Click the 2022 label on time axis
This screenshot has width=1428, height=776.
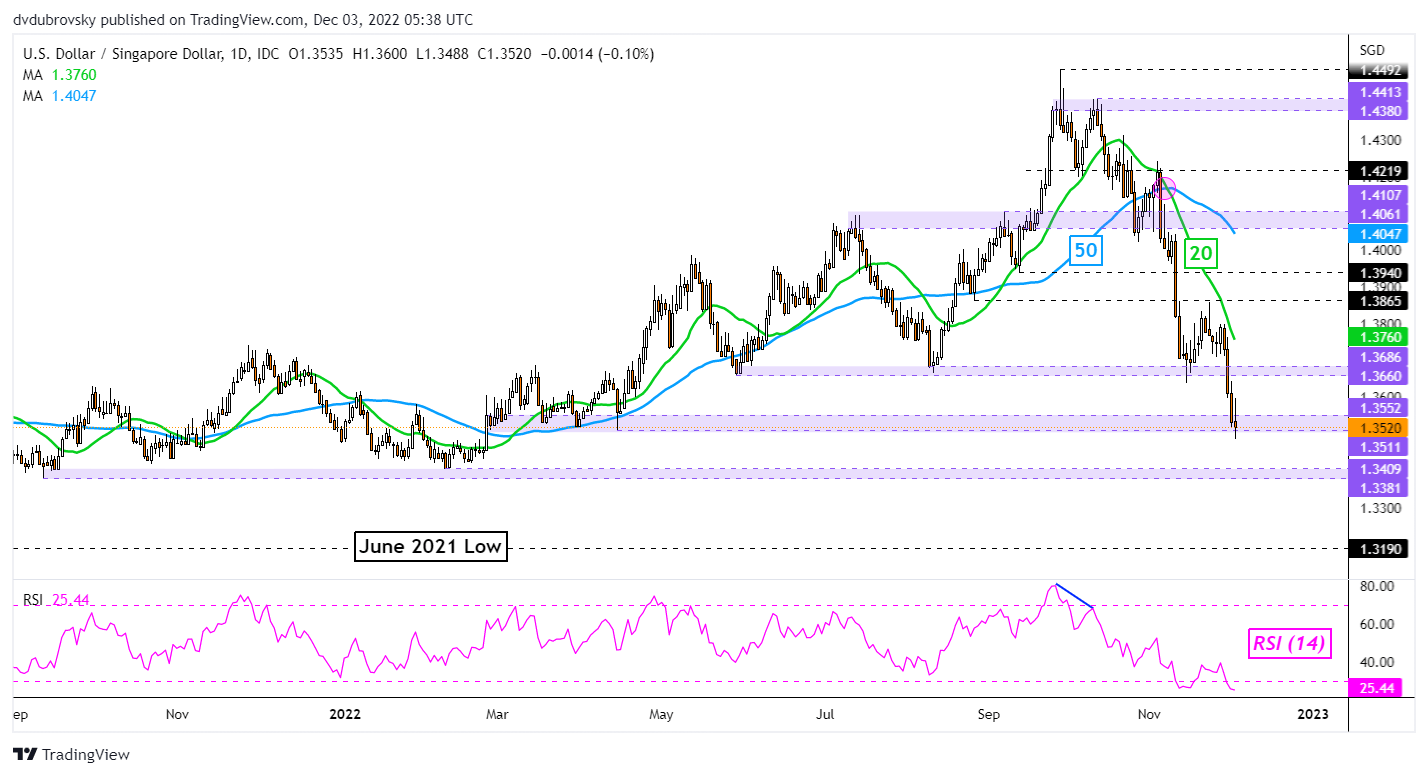pyautogui.click(x=344, y=714)
